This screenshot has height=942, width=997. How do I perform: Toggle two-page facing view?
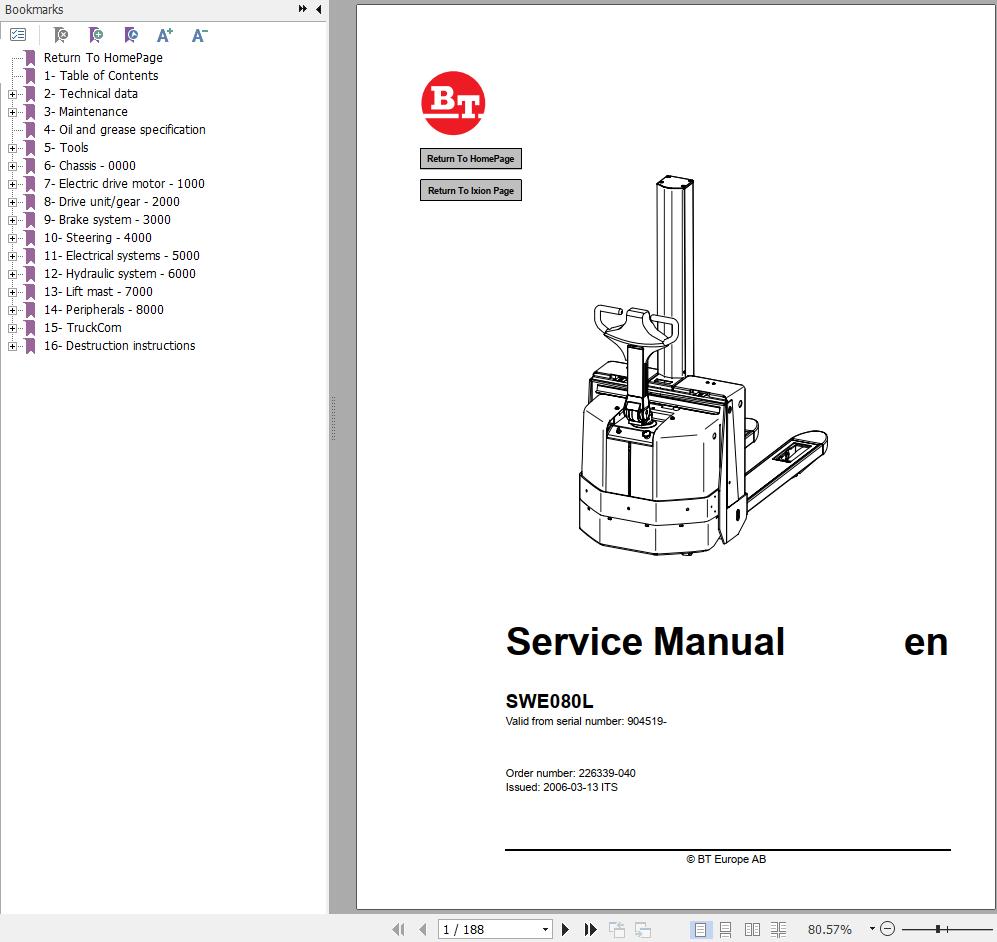click(753, 929)
